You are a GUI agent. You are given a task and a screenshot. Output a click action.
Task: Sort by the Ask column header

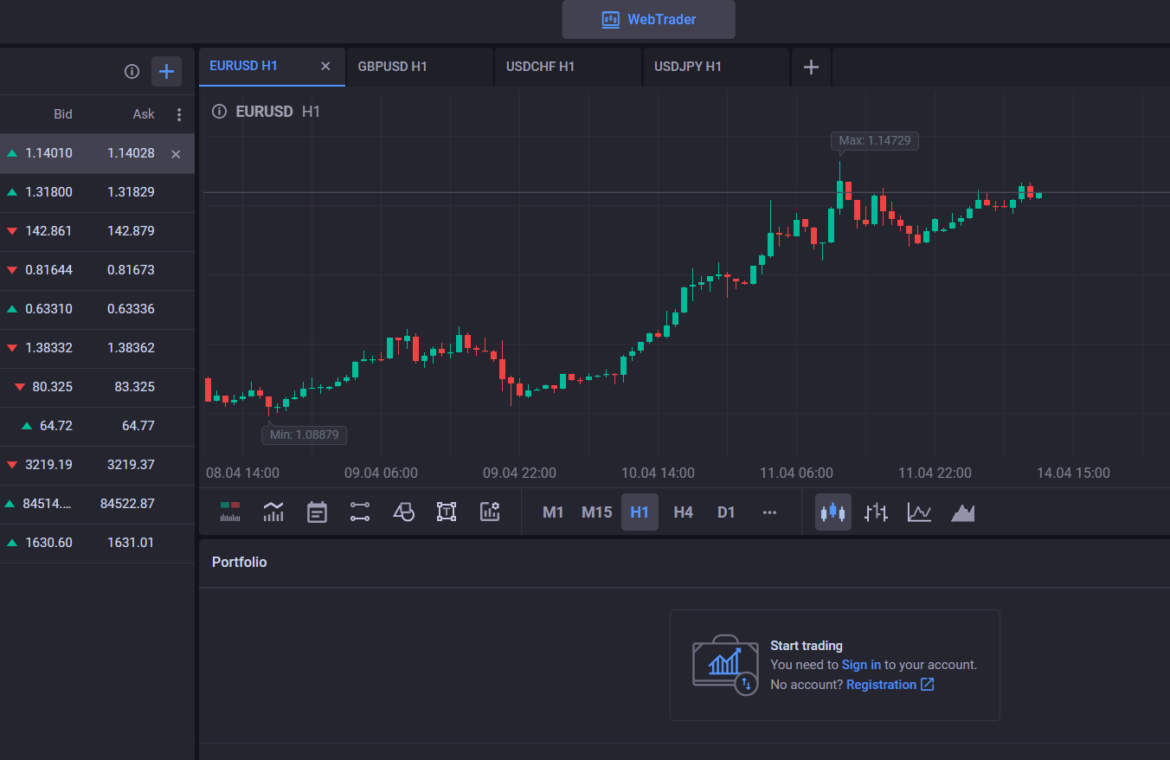143,114
